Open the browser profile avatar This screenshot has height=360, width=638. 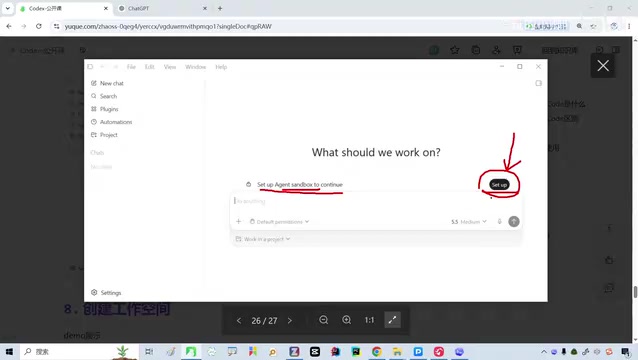614,26
